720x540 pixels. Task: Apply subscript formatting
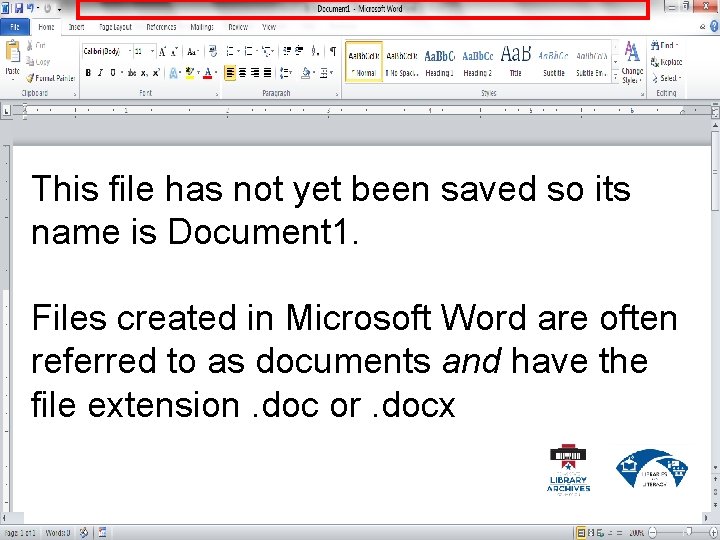click(144, 73)
